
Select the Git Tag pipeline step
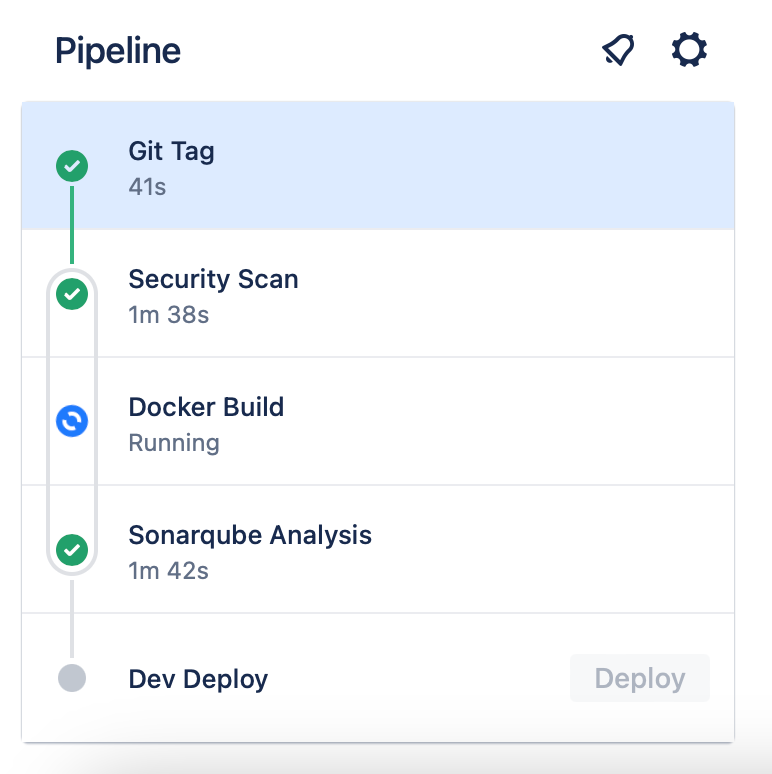378,166
